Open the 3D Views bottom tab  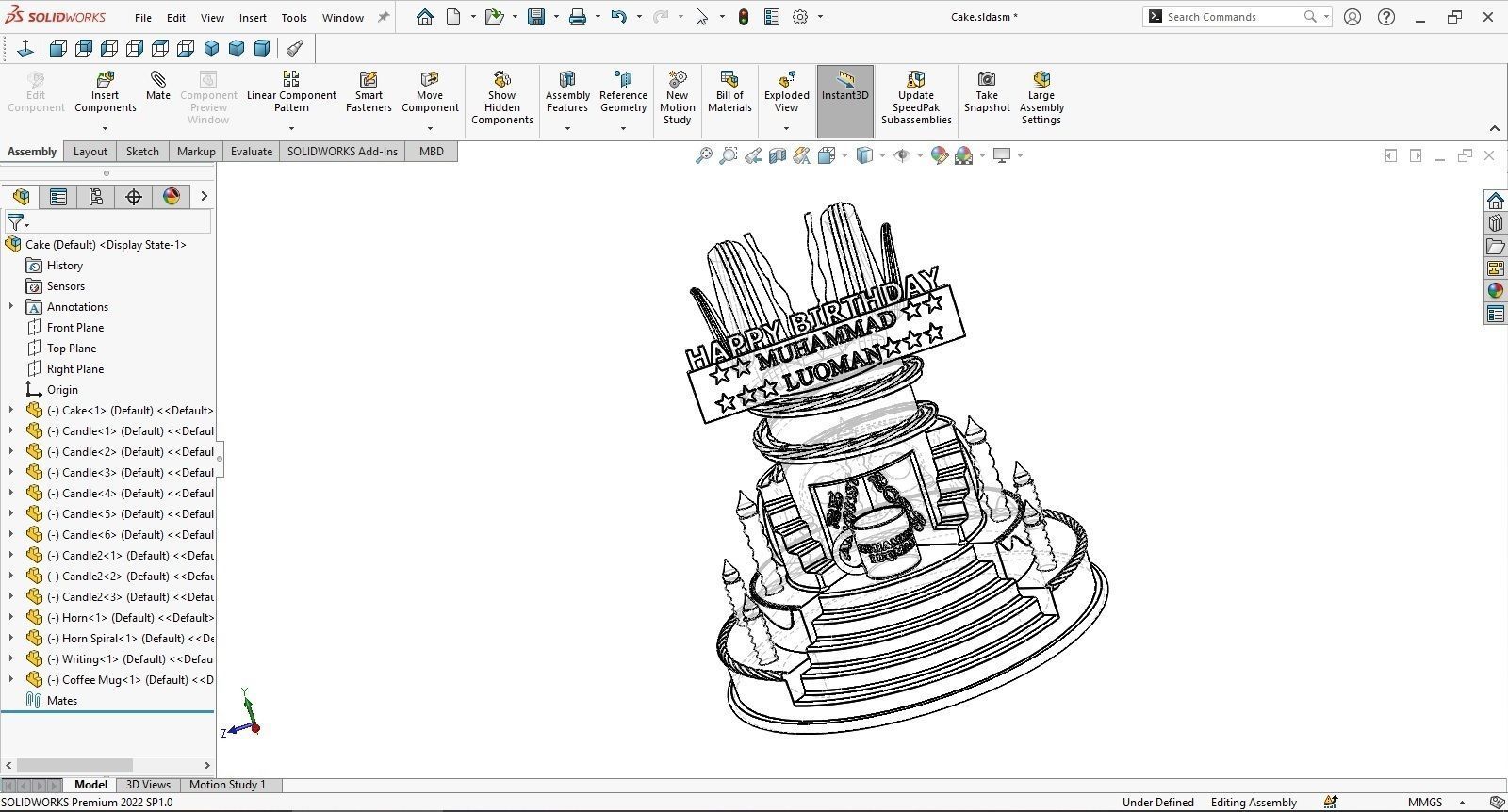[148, 785]
